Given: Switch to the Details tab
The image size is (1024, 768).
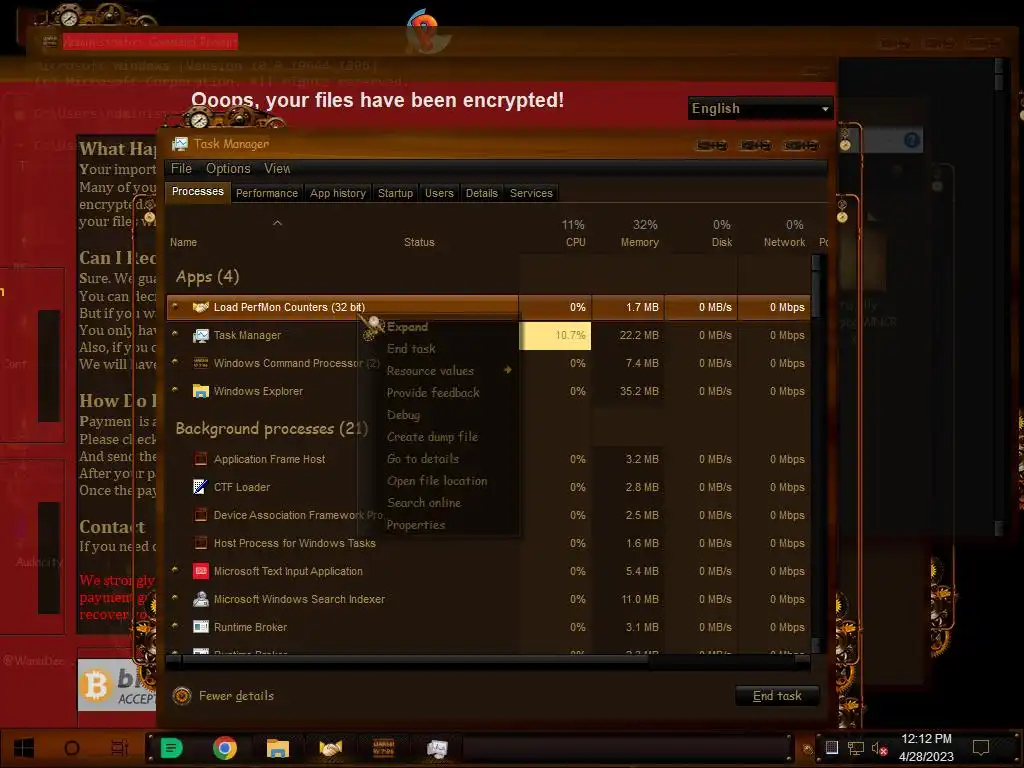Looking at the screenshot, I should [x=481, y=193].
